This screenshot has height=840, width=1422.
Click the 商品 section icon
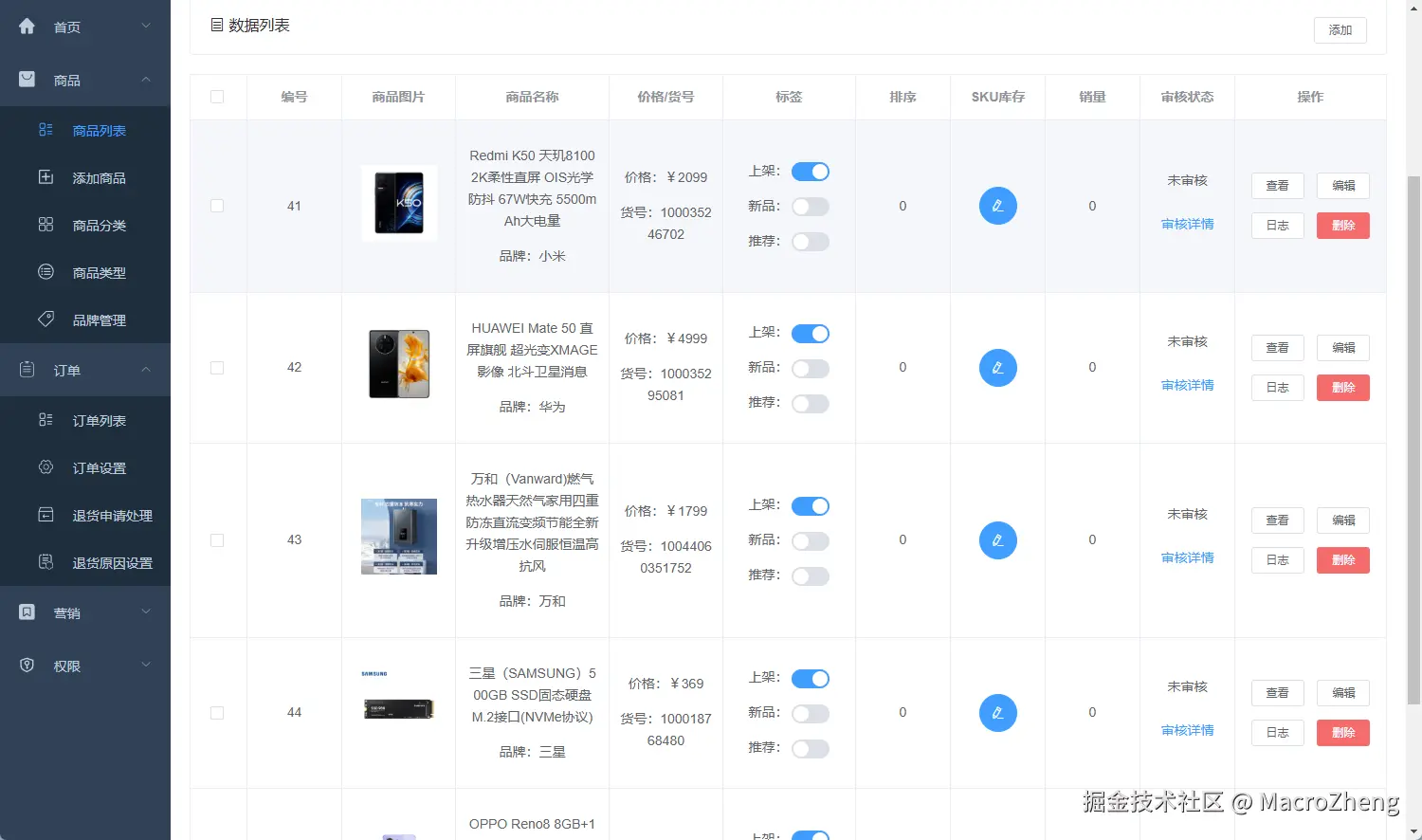[x=27, y=80]
